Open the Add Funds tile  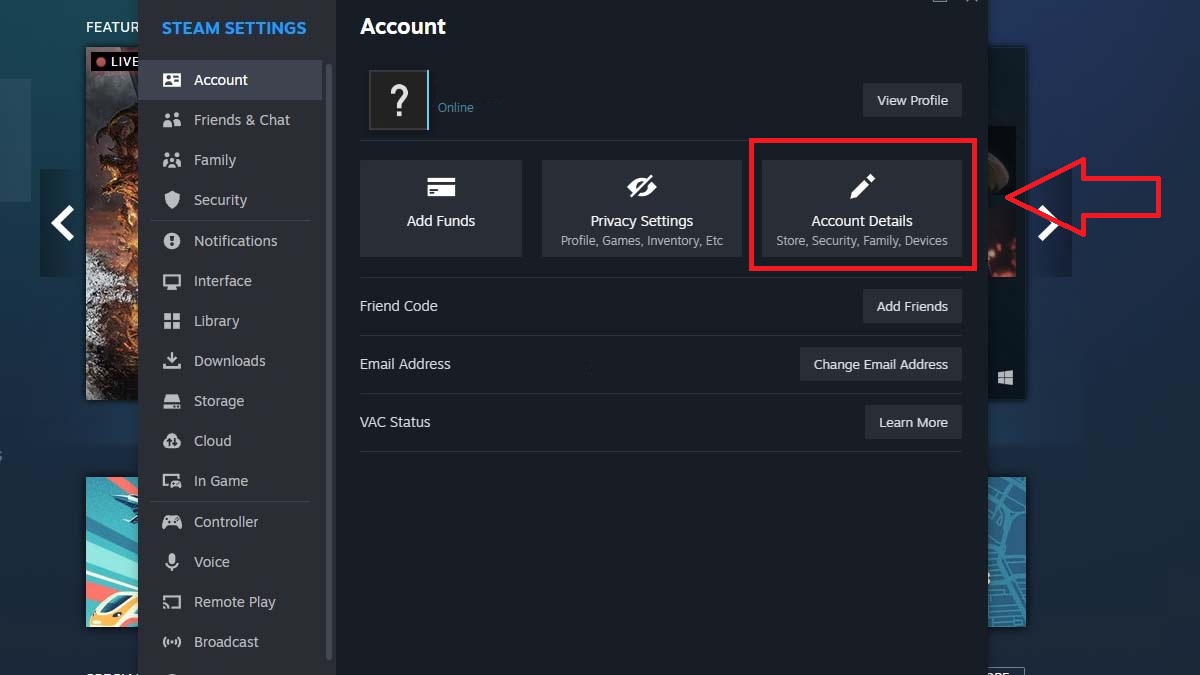pyautogui.click(x=441, y=208)
